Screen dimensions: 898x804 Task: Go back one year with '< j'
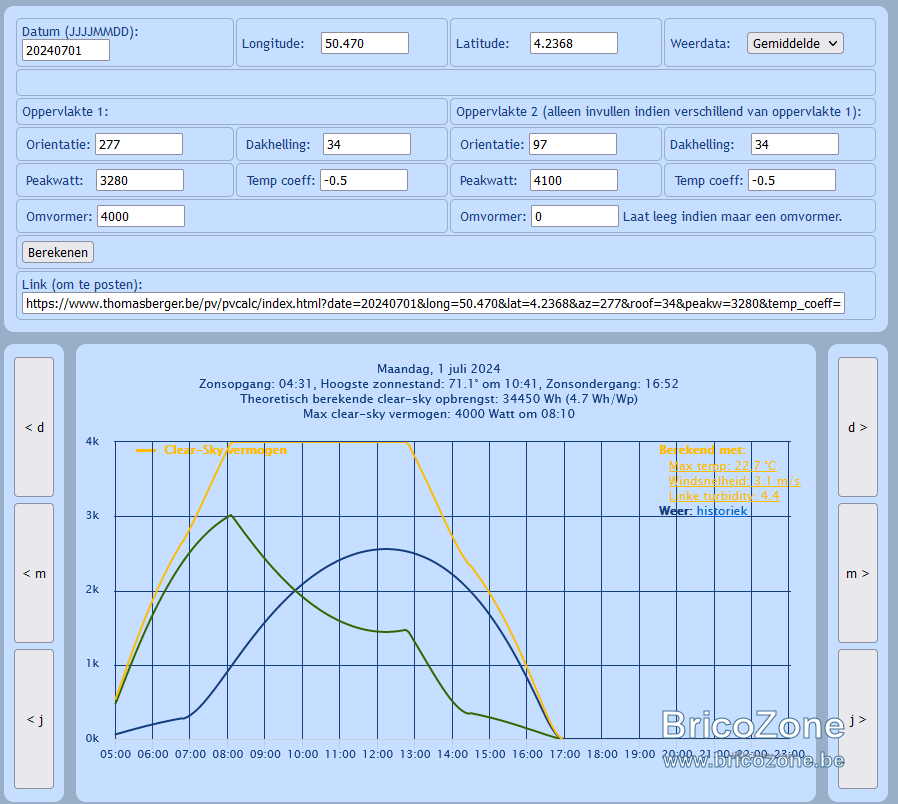(34, 719)
